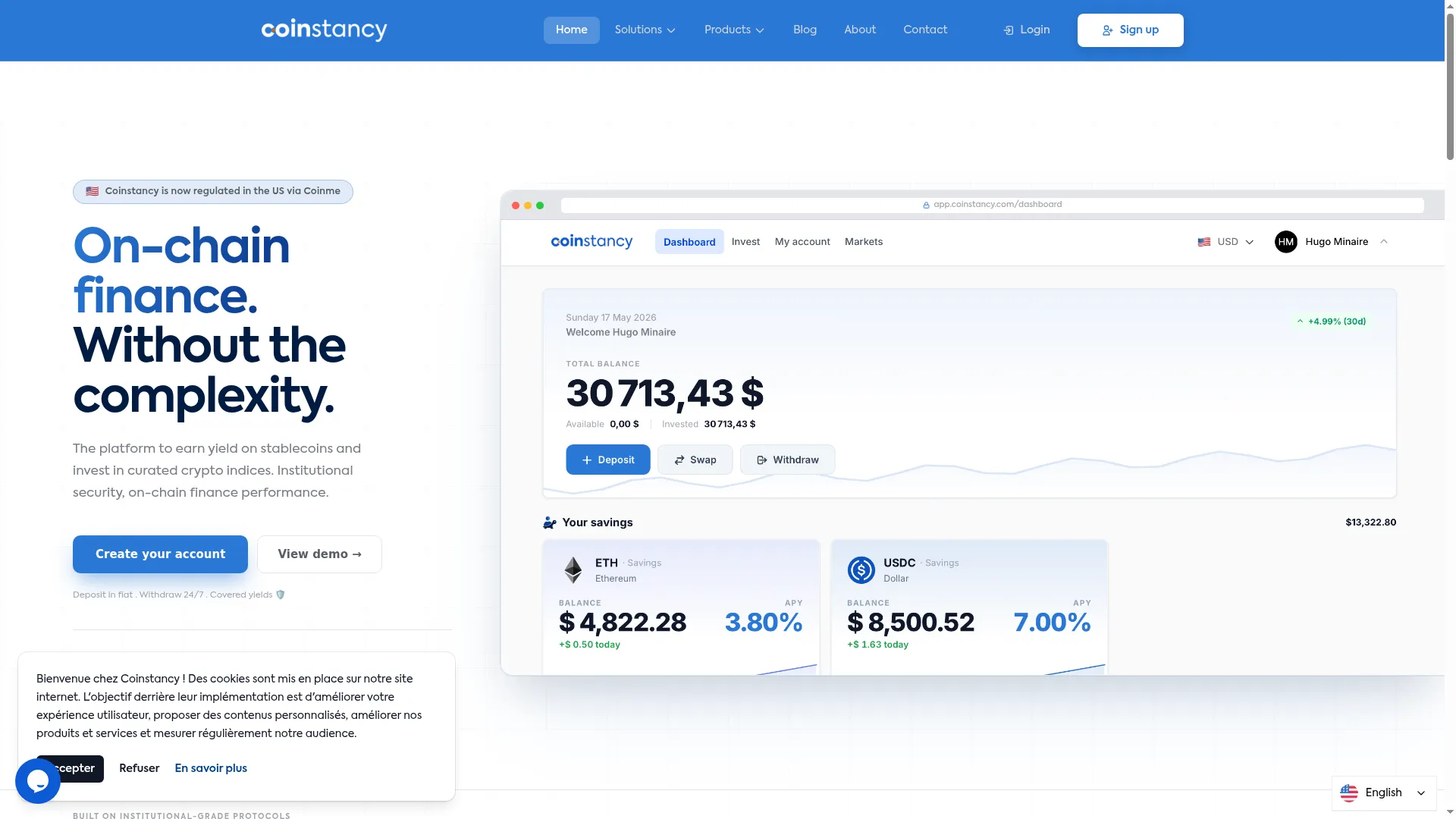Select the Markets tab in preview
Screen dimensions: 1456x819
click(x=864, y=242)
